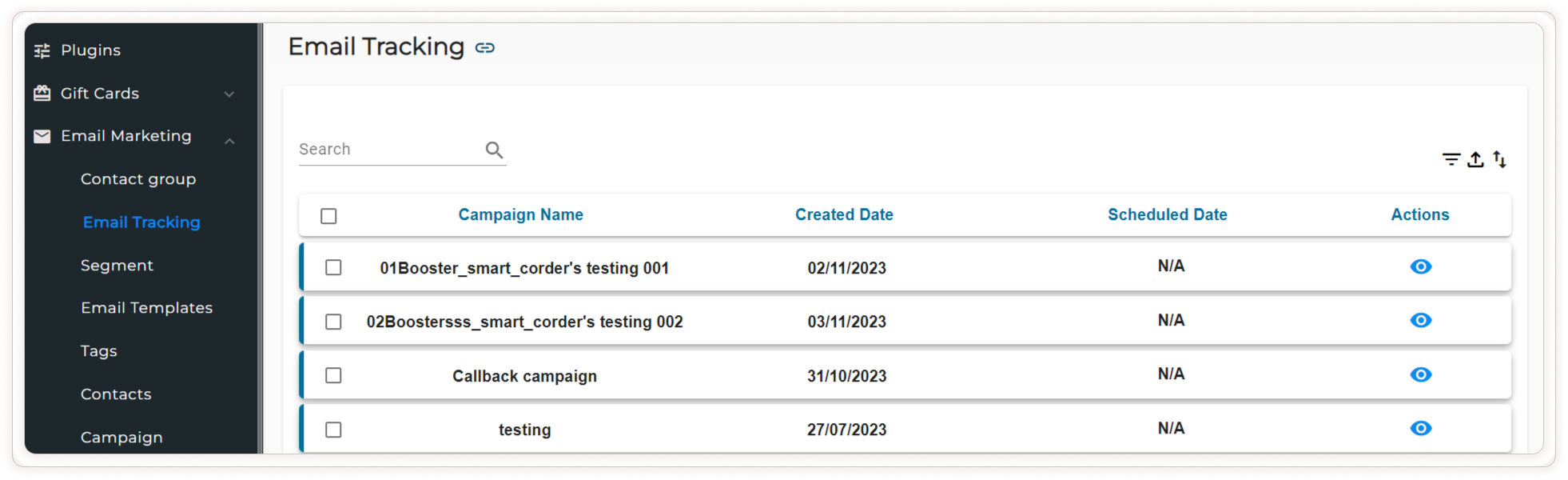The height and width of the screenshot is (480, 1568).
Task: Sort by Campaign Name column header
Action: (520, 214)
